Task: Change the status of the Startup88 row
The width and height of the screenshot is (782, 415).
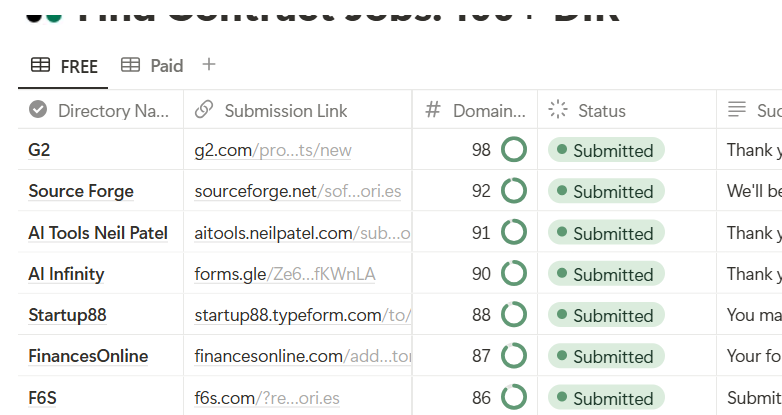Action: (x=605, y=316)
